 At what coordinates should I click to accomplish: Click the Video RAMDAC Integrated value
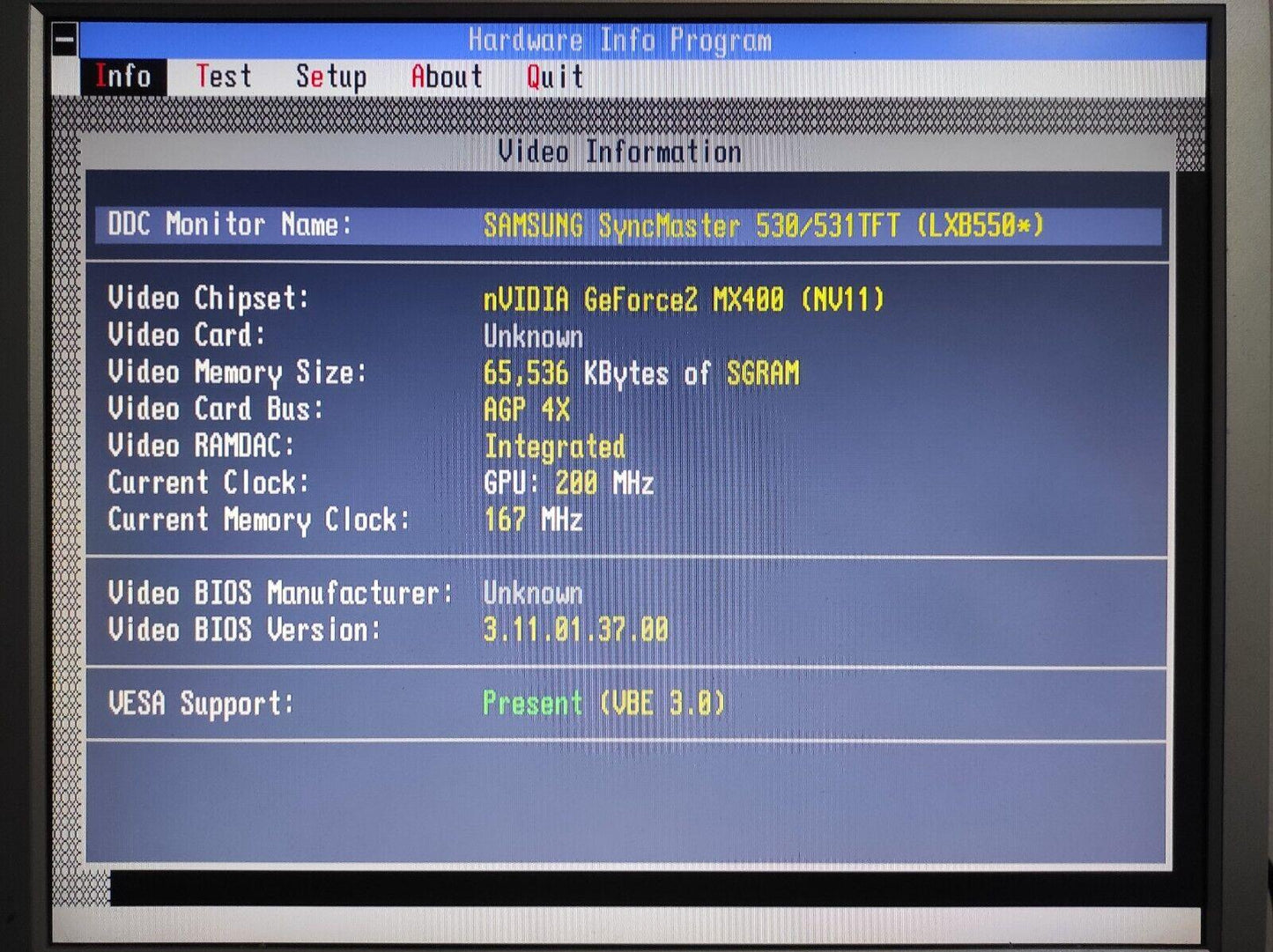(x=554, y=446)
